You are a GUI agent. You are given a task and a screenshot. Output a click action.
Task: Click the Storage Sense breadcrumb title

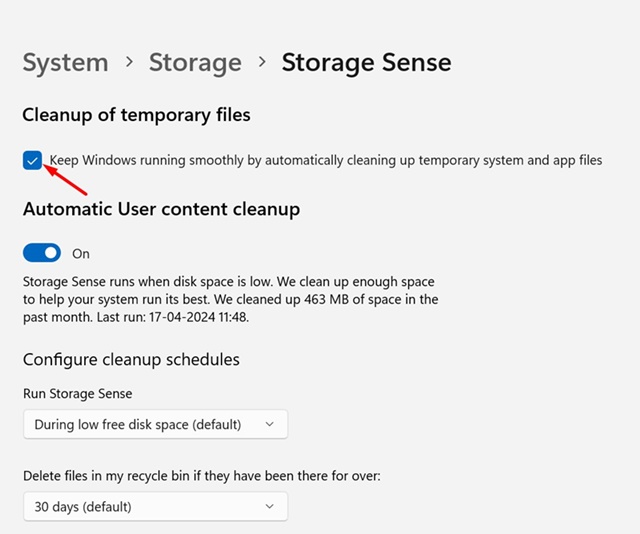click(x=366, y=63)
